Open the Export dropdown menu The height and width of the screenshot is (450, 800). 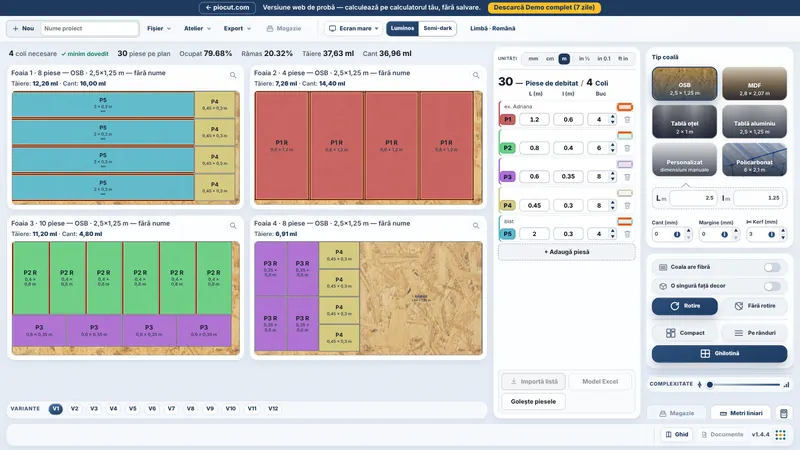coord(237,29)
